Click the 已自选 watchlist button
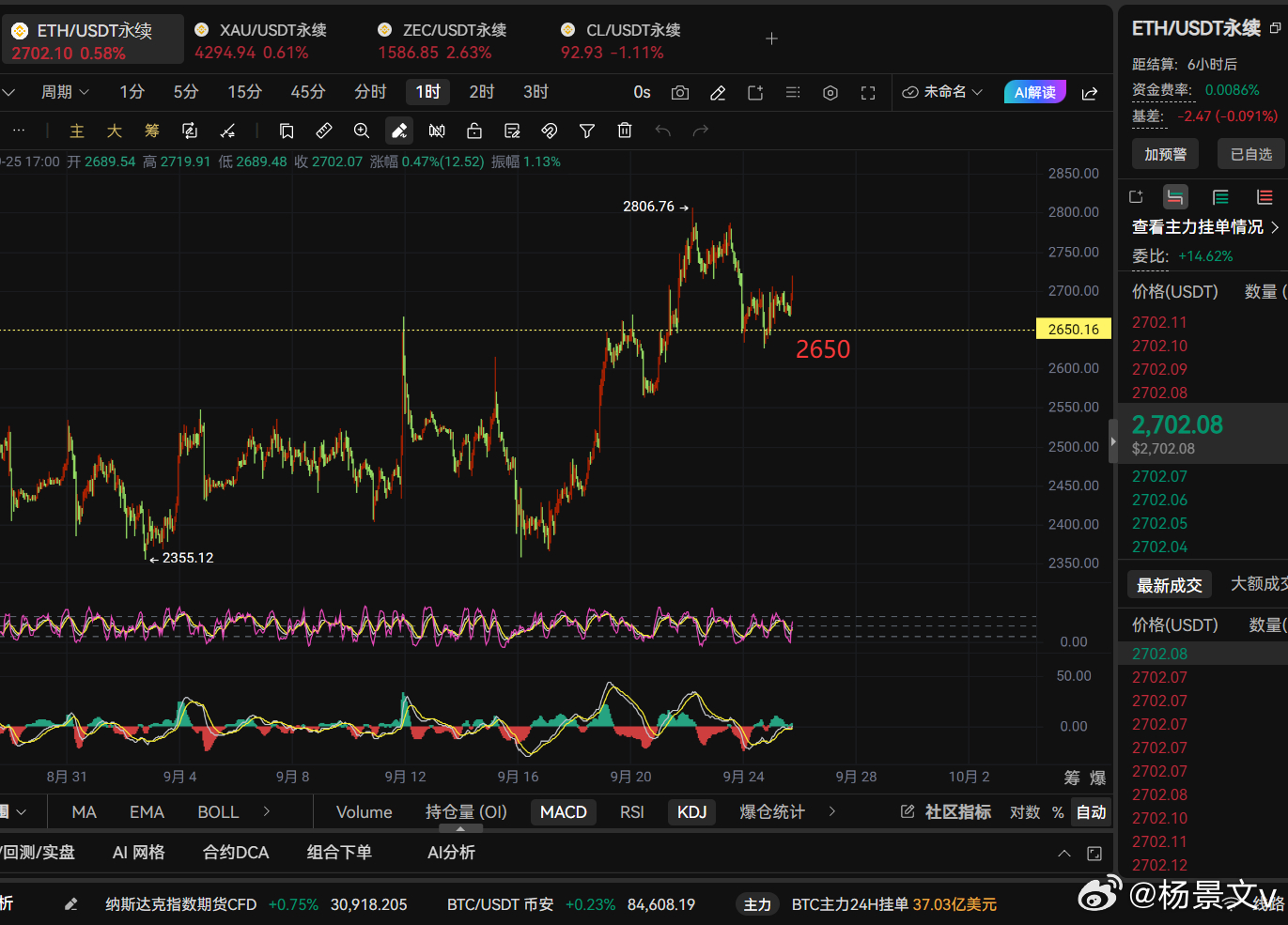1288x925 pixels. click(1250, 154)
